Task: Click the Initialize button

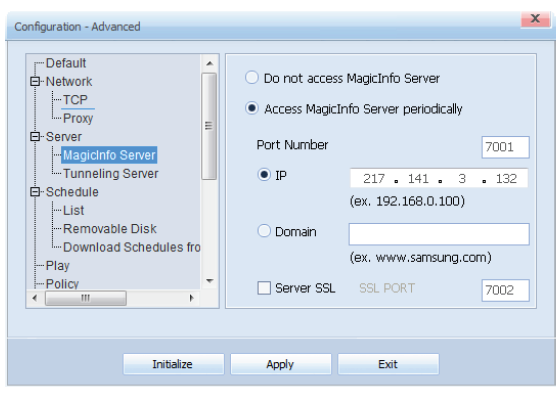Action: pyautogui.click(x=174, y=364)
